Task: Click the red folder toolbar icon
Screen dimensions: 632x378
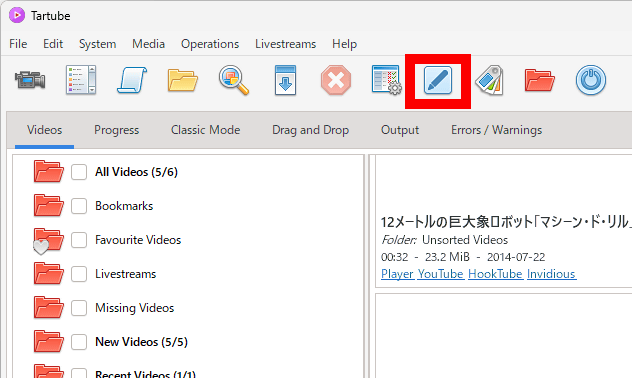Action: [540, 80]
